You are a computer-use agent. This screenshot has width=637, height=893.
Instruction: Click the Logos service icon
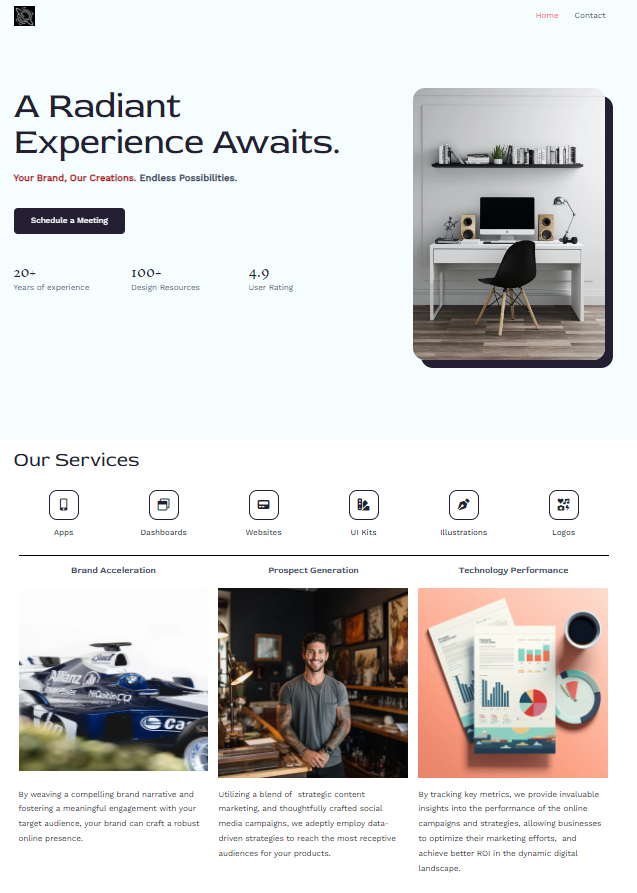[x=564, y=505]
